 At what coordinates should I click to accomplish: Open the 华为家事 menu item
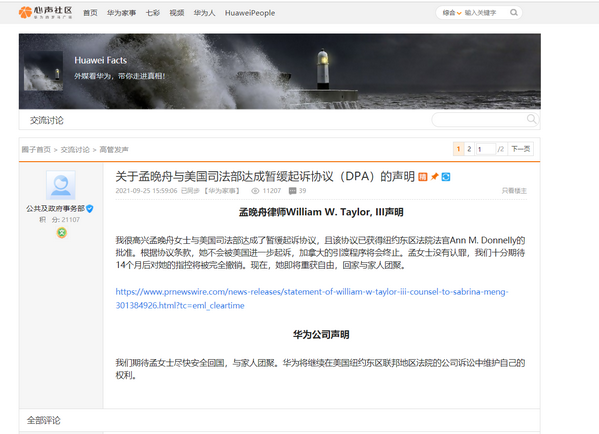click(x=121, y=13)
